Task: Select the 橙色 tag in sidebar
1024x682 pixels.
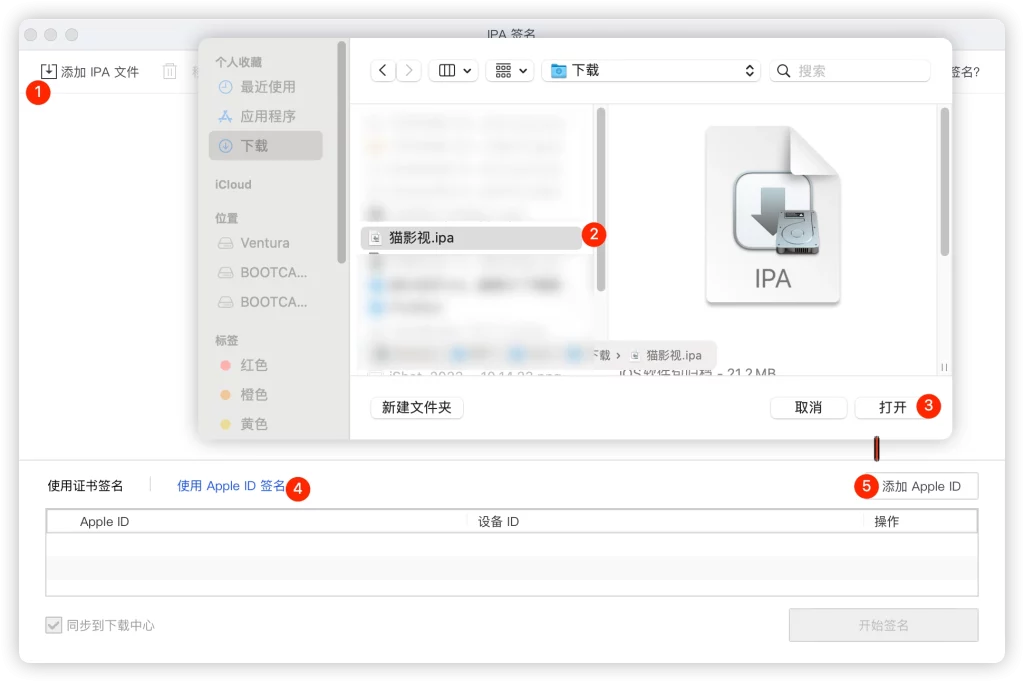Action: pyautogui.click(x=250, y=394)
